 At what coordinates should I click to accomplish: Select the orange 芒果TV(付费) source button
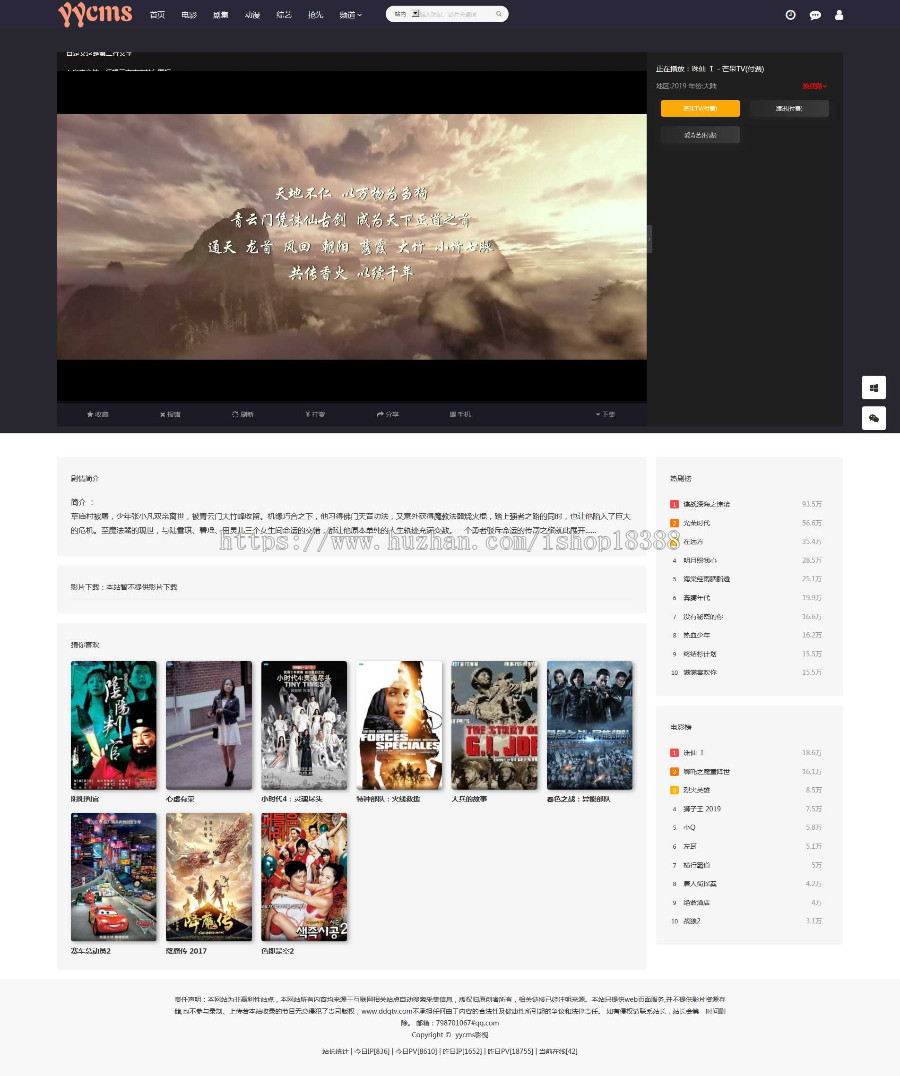tap(700, 108)
